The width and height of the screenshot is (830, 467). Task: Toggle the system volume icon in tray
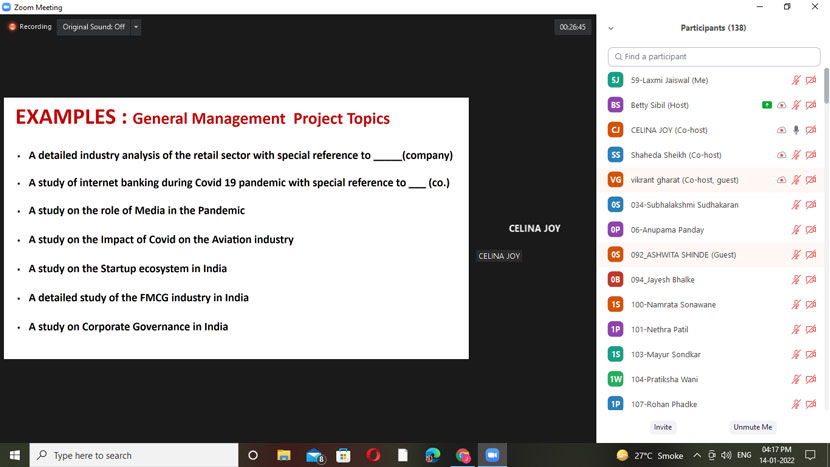tap(725, 455)
